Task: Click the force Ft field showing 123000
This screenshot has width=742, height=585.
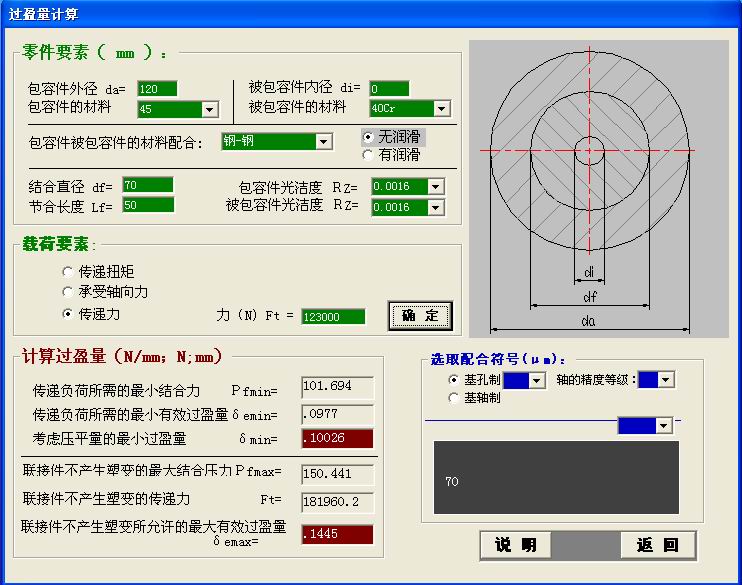Action: pos(333,317)
